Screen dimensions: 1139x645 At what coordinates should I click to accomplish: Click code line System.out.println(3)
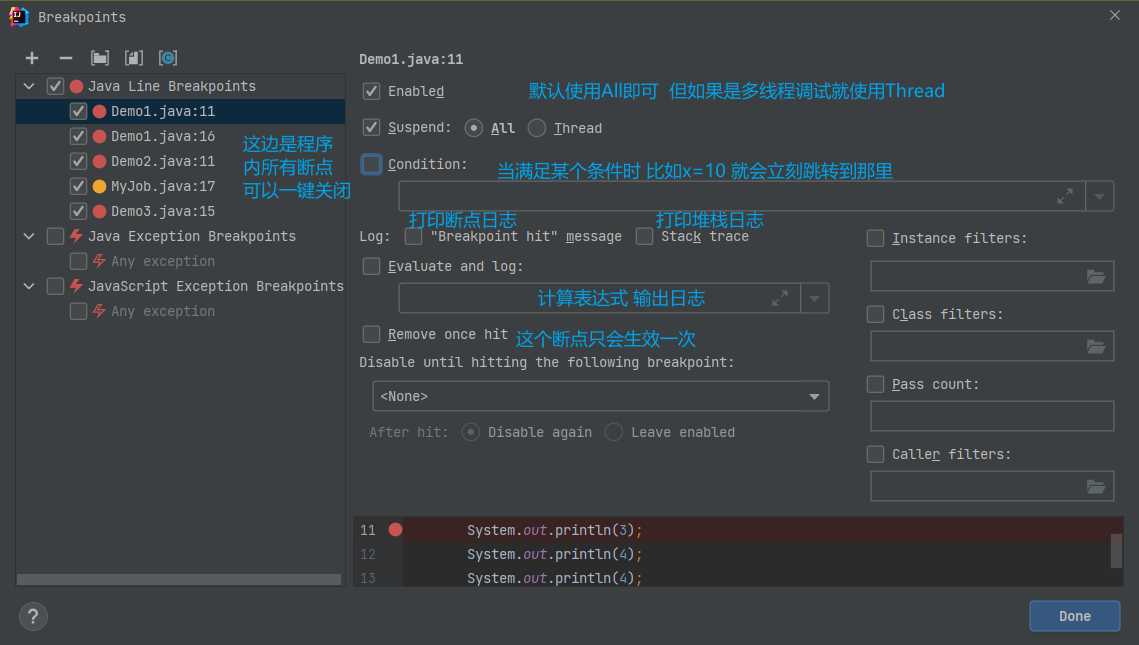(x=554, y=530)
